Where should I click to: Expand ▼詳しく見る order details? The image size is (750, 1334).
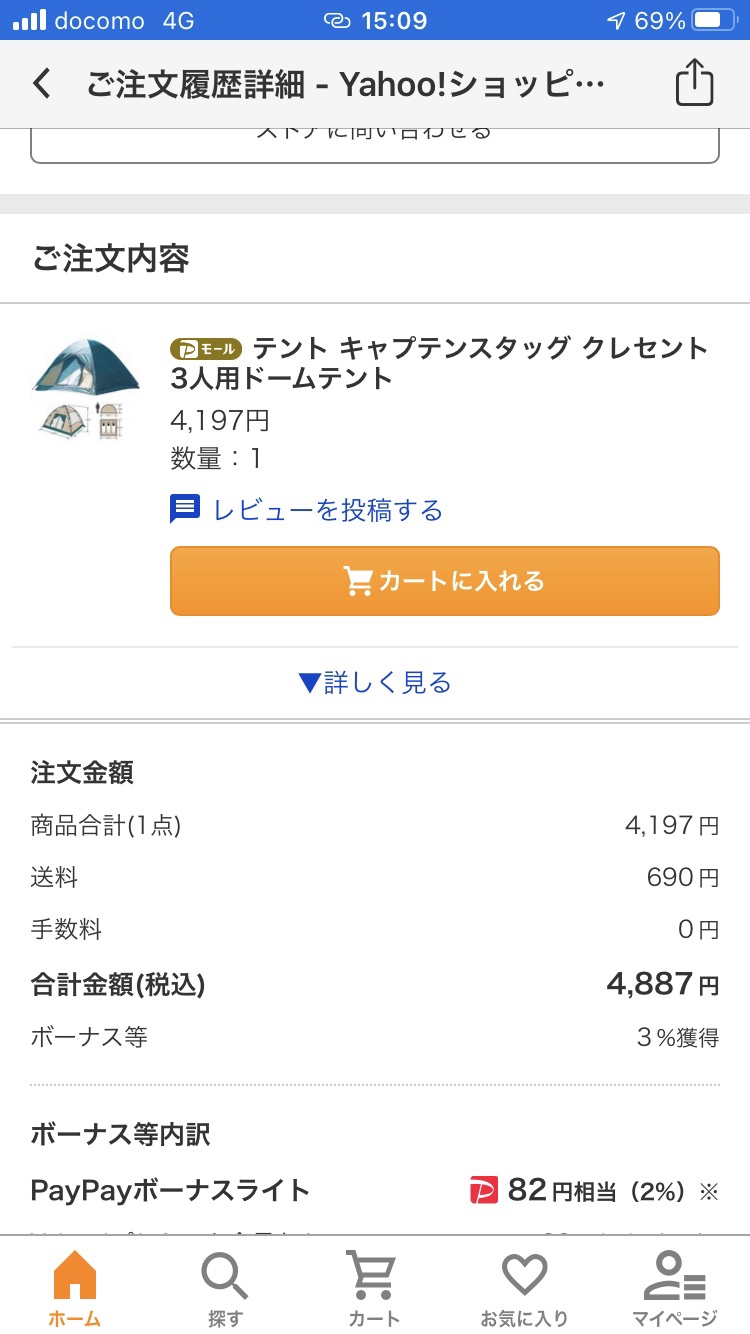(x=375, y=683)
